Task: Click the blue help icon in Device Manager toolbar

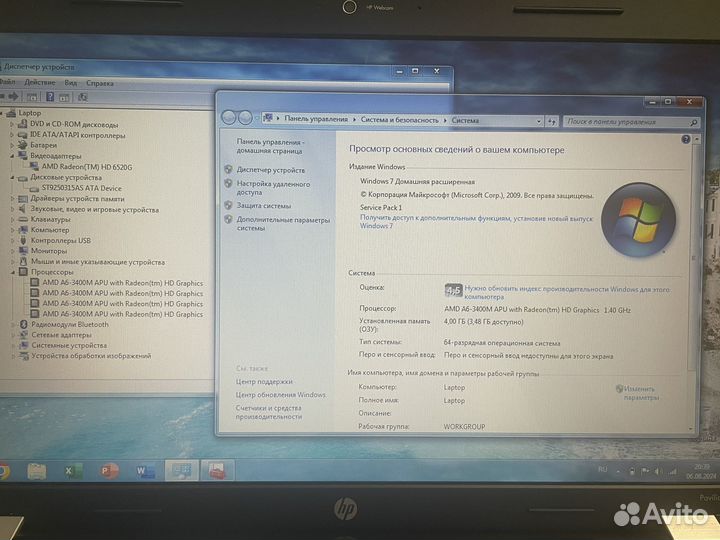Action: [x=50, y=97]
